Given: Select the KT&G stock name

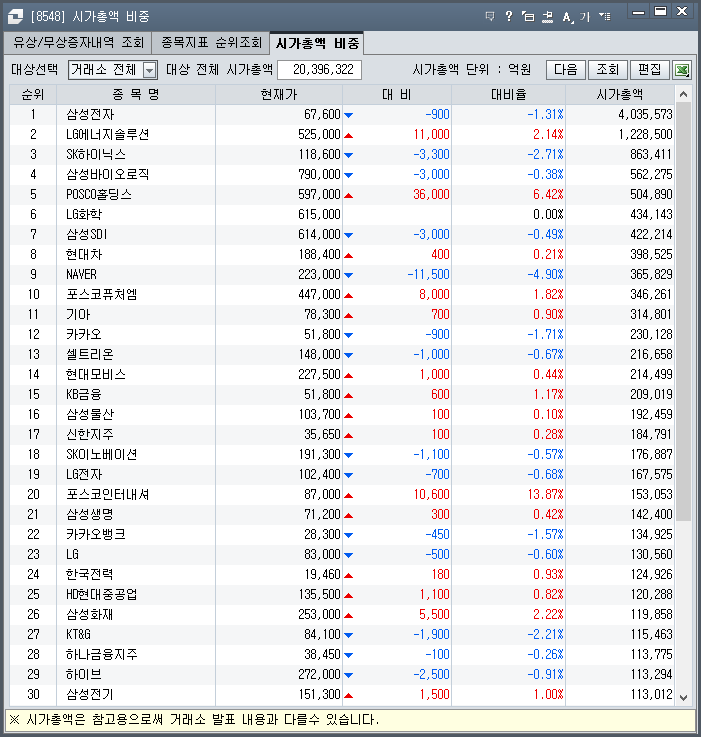Looking at the screenshot, I should click(78, 635).
